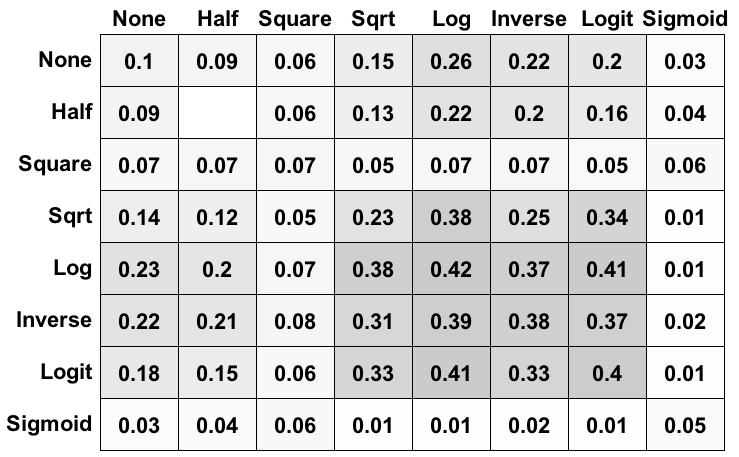Click the 0.26 cell in the None row

pos(452,61)
